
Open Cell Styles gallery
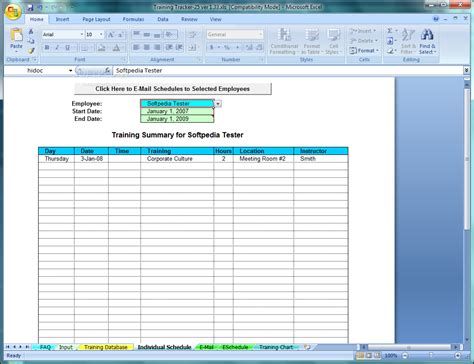[333, 41]
